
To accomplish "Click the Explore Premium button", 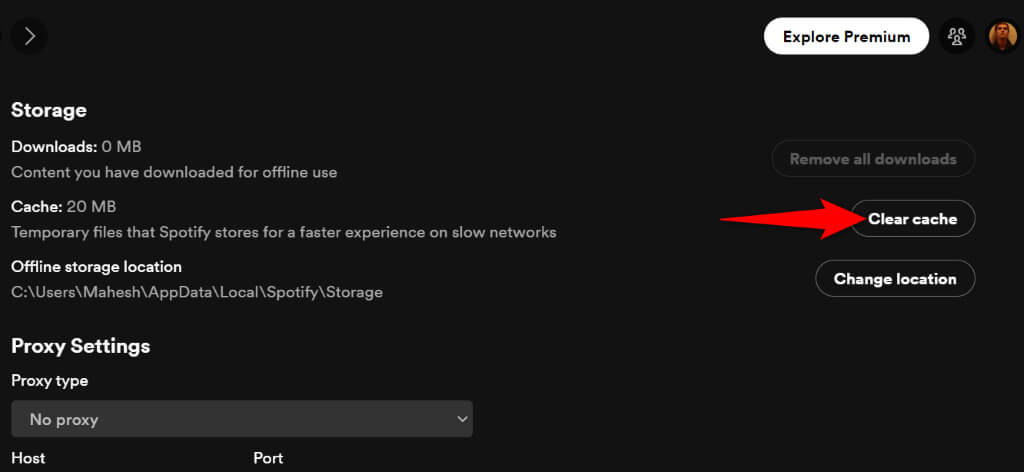I will pyautogui.click(x=846, y=37).
